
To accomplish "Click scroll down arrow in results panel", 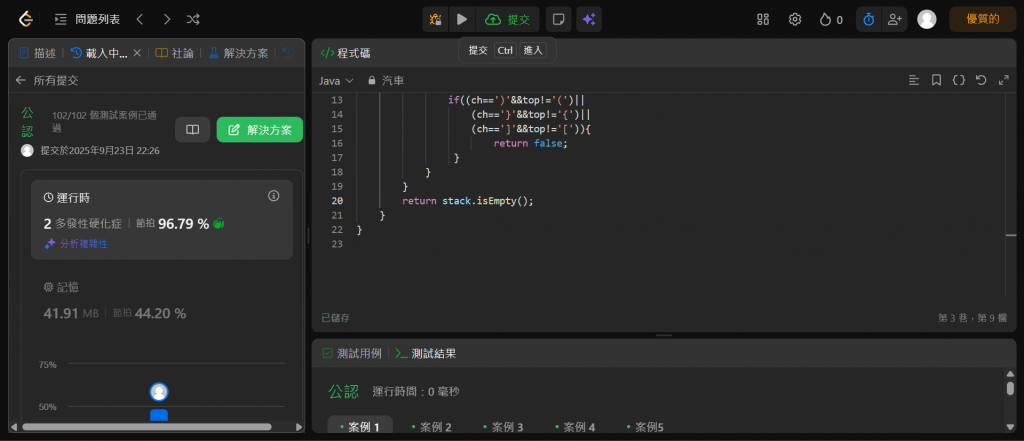I will tap(1010, 427).
